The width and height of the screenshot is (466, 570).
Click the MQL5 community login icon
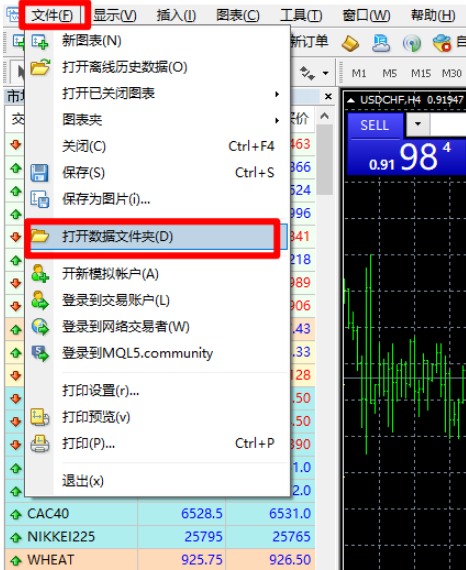coord(40,353)
